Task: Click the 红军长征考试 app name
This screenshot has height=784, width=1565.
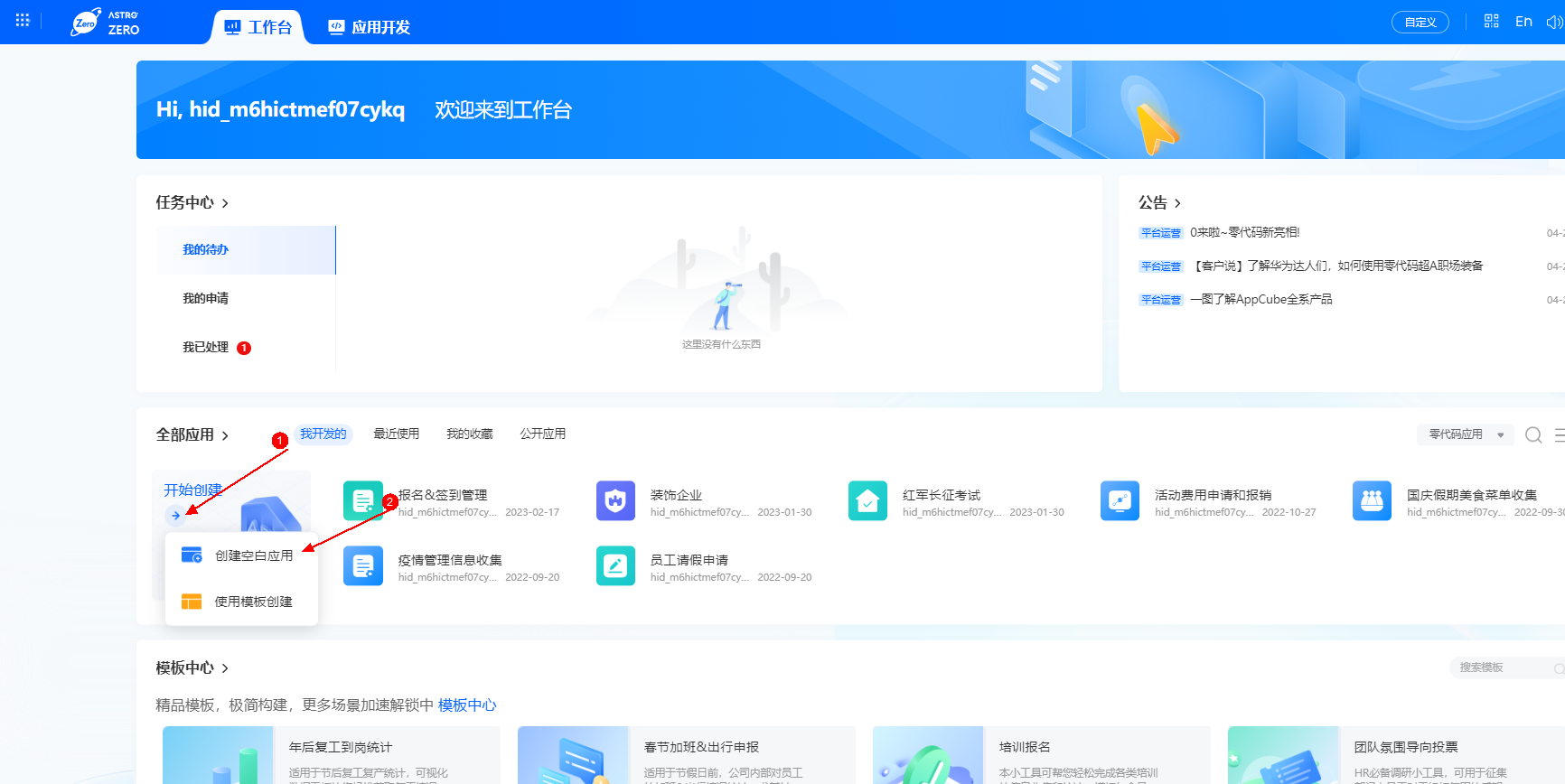Action: (942, 495)
